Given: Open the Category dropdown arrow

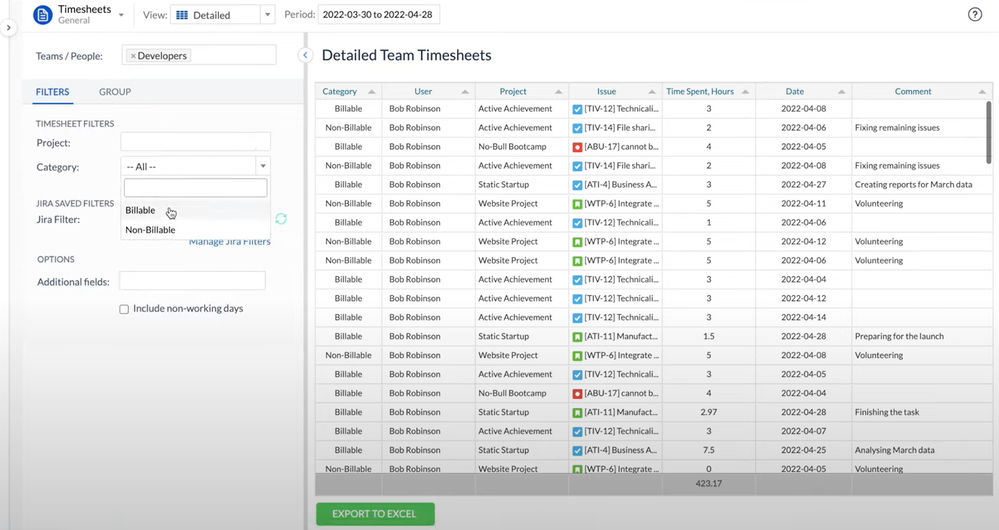Looking at the screenshot, I should pyautogui.click(x=262, y=166).
